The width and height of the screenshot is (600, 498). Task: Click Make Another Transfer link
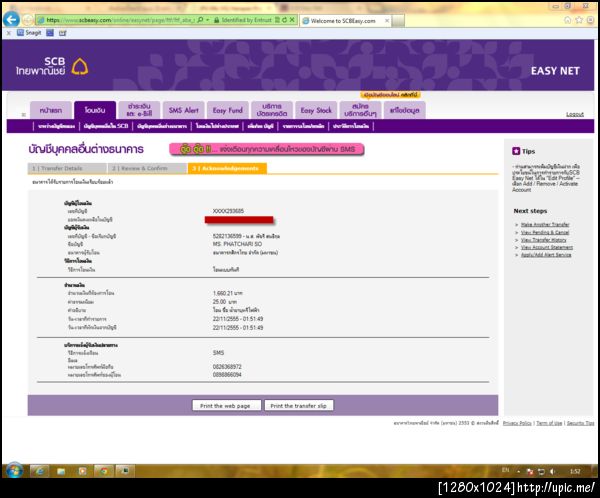(x=545, y=225)
